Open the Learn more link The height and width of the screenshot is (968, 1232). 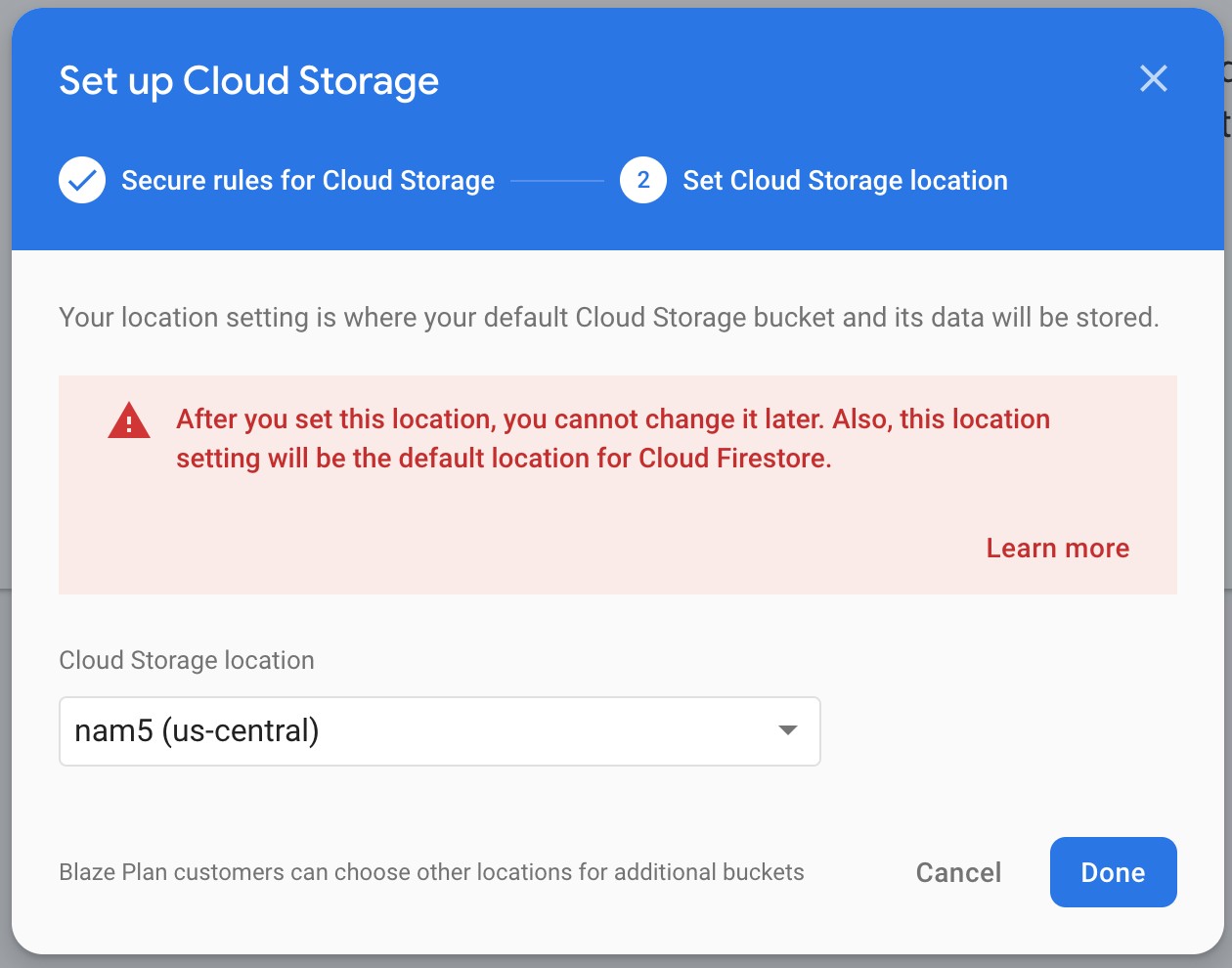(x=1057, y=549)
